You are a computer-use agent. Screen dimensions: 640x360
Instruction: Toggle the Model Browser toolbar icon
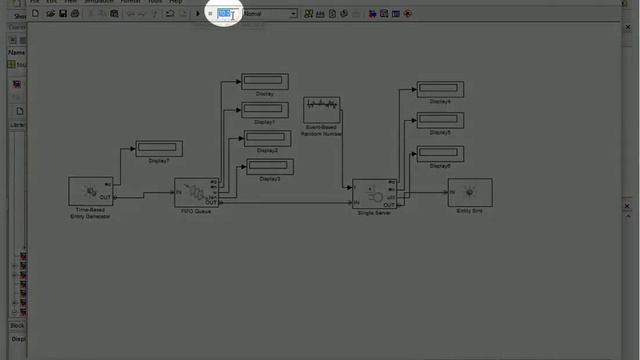pos(396,14)
